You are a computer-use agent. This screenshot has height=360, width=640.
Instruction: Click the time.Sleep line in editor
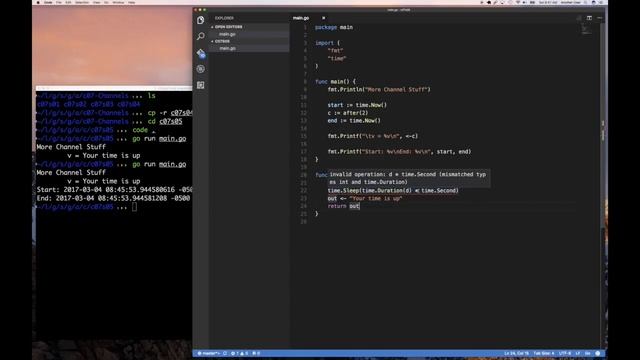pyautogui.click(x=393, y=191)
